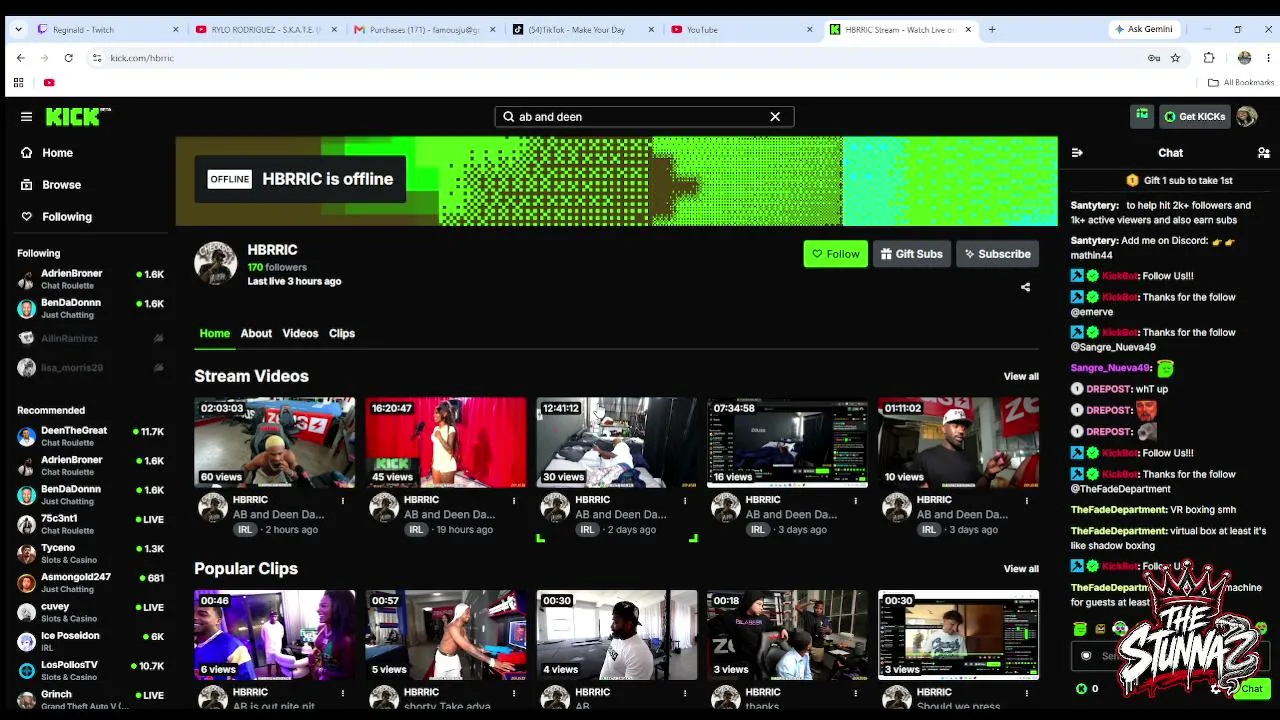Open BenDaDonnn in the Following list
The height and width of the screenshot is (720, 1280).
pyautogui.click(x=90, y=309)
